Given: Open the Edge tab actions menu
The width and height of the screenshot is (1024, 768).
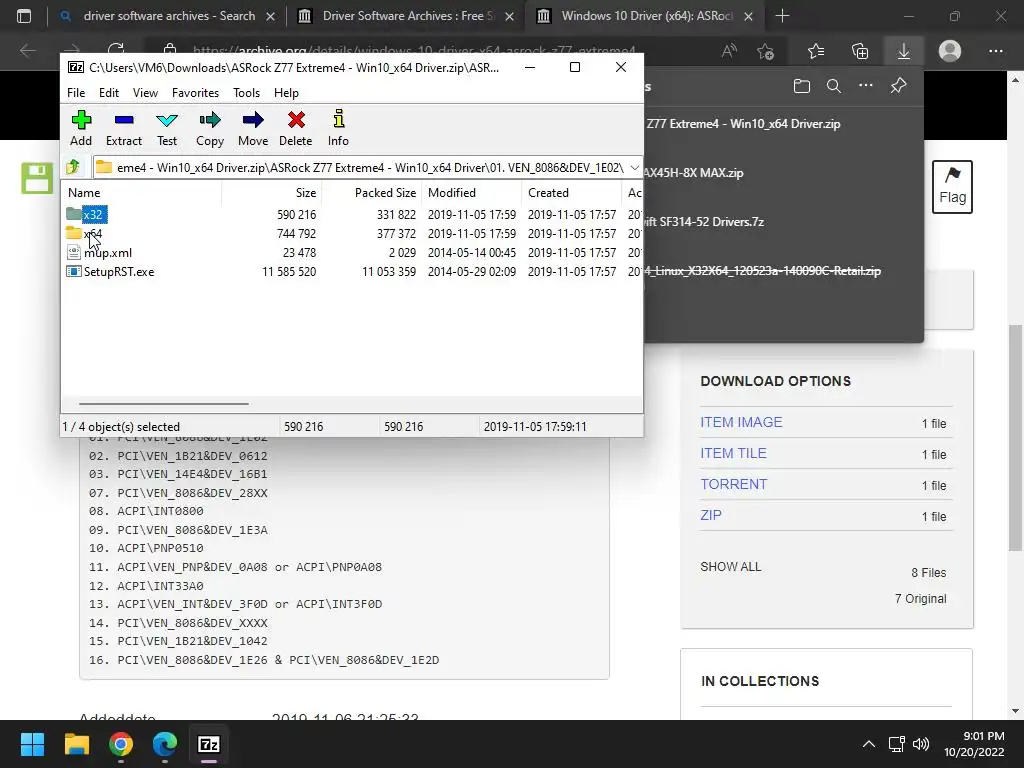Looking at the screenshot, I should [24, 16].
